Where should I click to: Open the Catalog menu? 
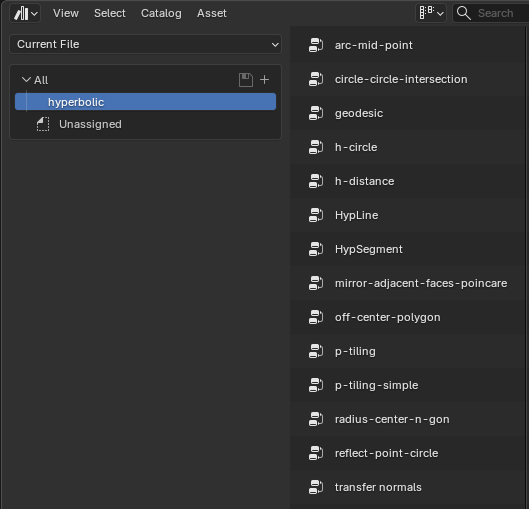(x=161, y=13)
